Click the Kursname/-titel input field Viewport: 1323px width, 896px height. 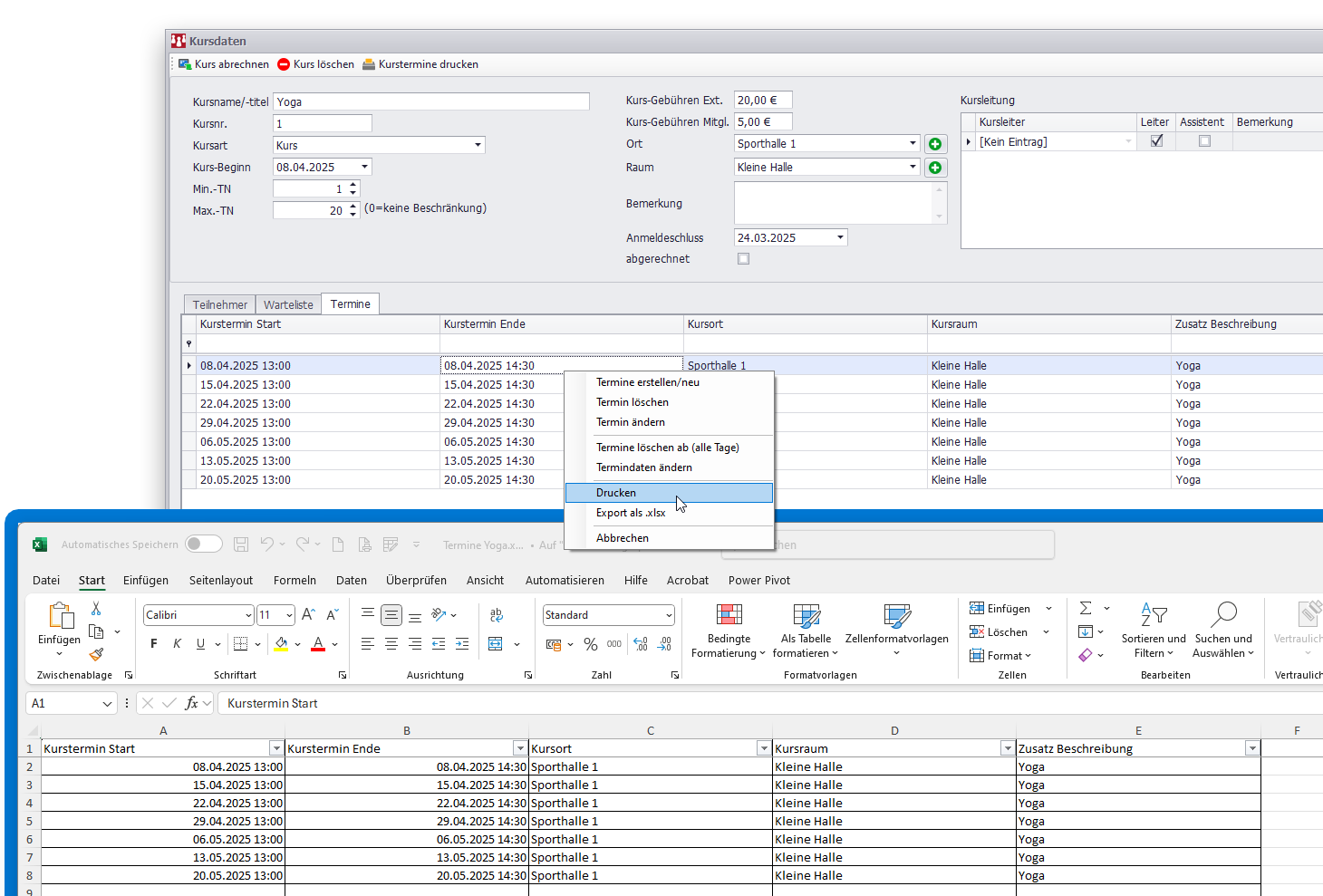point(430,102)
